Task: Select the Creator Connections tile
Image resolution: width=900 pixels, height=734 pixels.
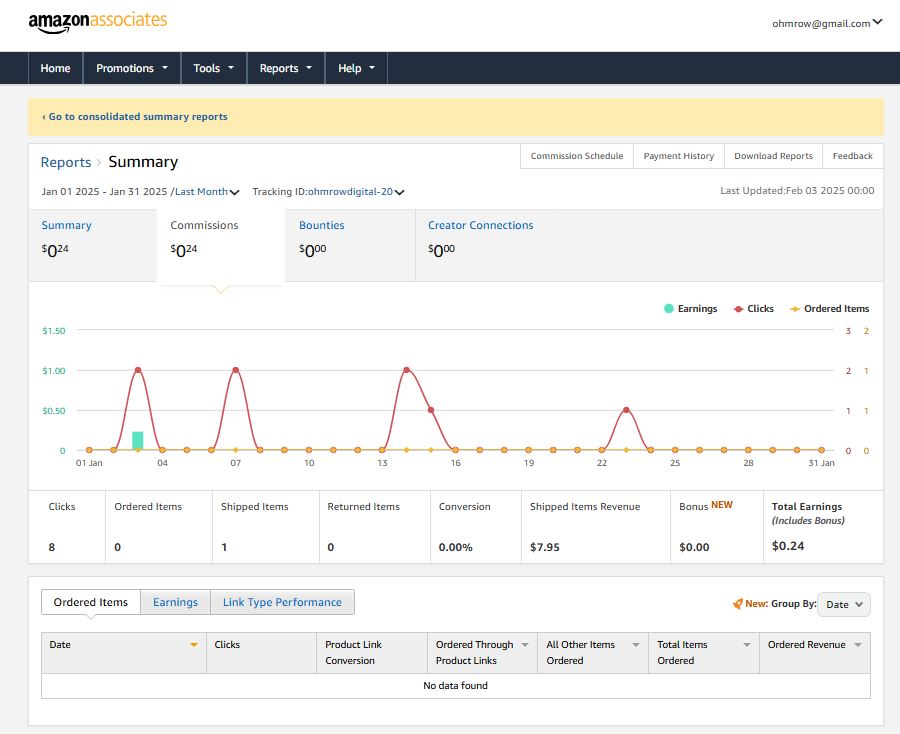Action: pos(480,245)
